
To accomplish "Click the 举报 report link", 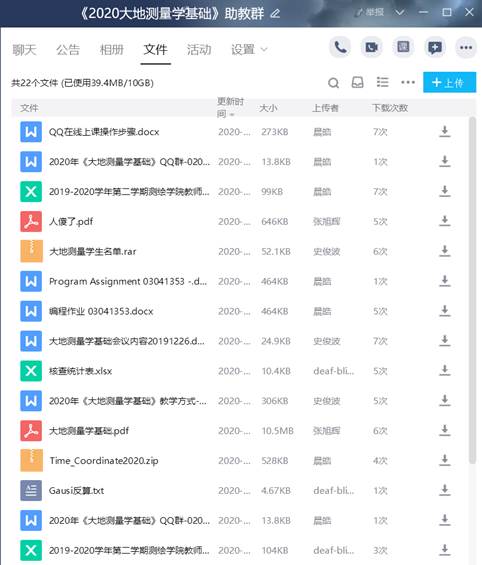I will 370,13.
